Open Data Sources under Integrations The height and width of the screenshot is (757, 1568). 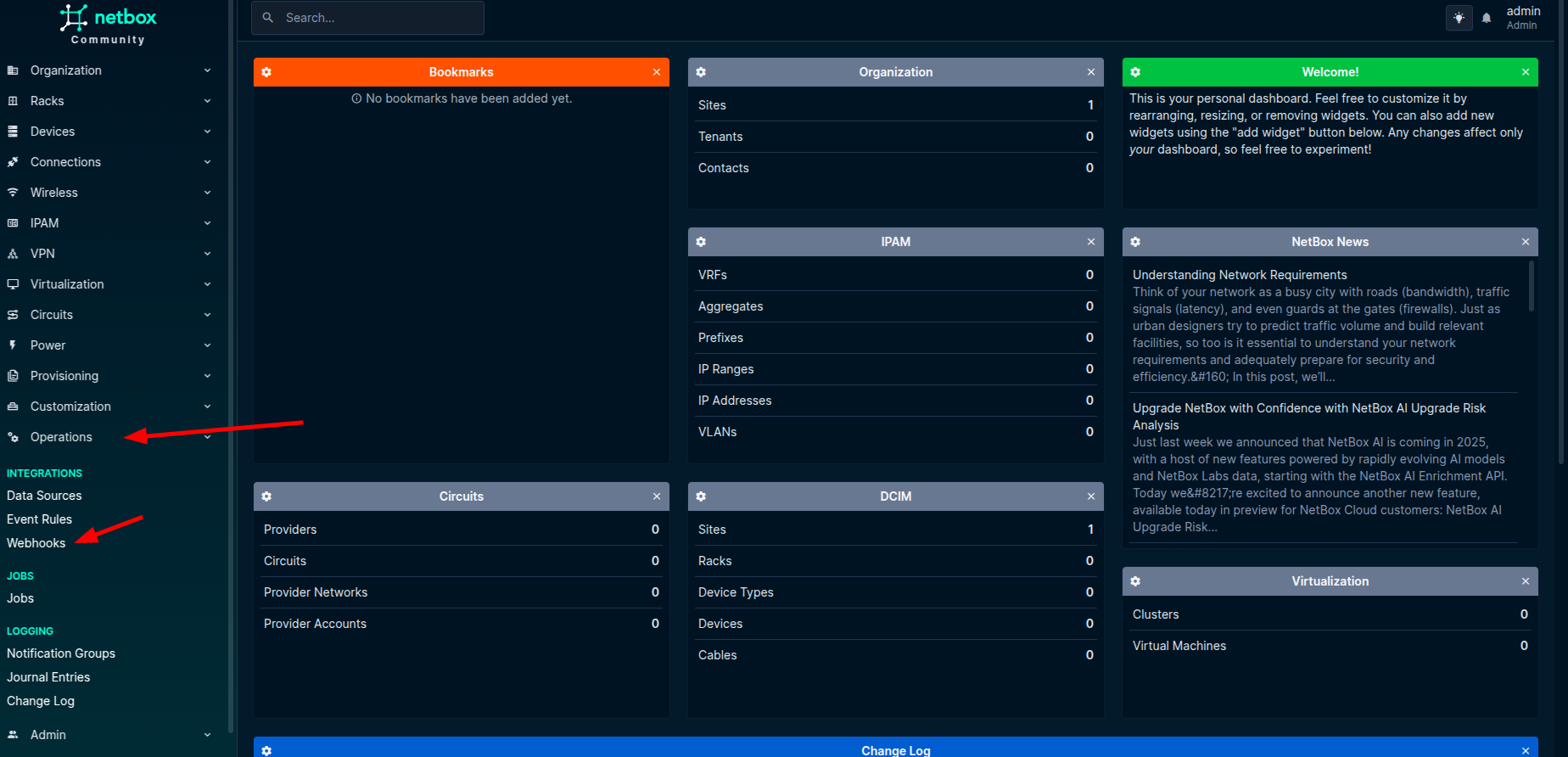(x=44, y=496)
